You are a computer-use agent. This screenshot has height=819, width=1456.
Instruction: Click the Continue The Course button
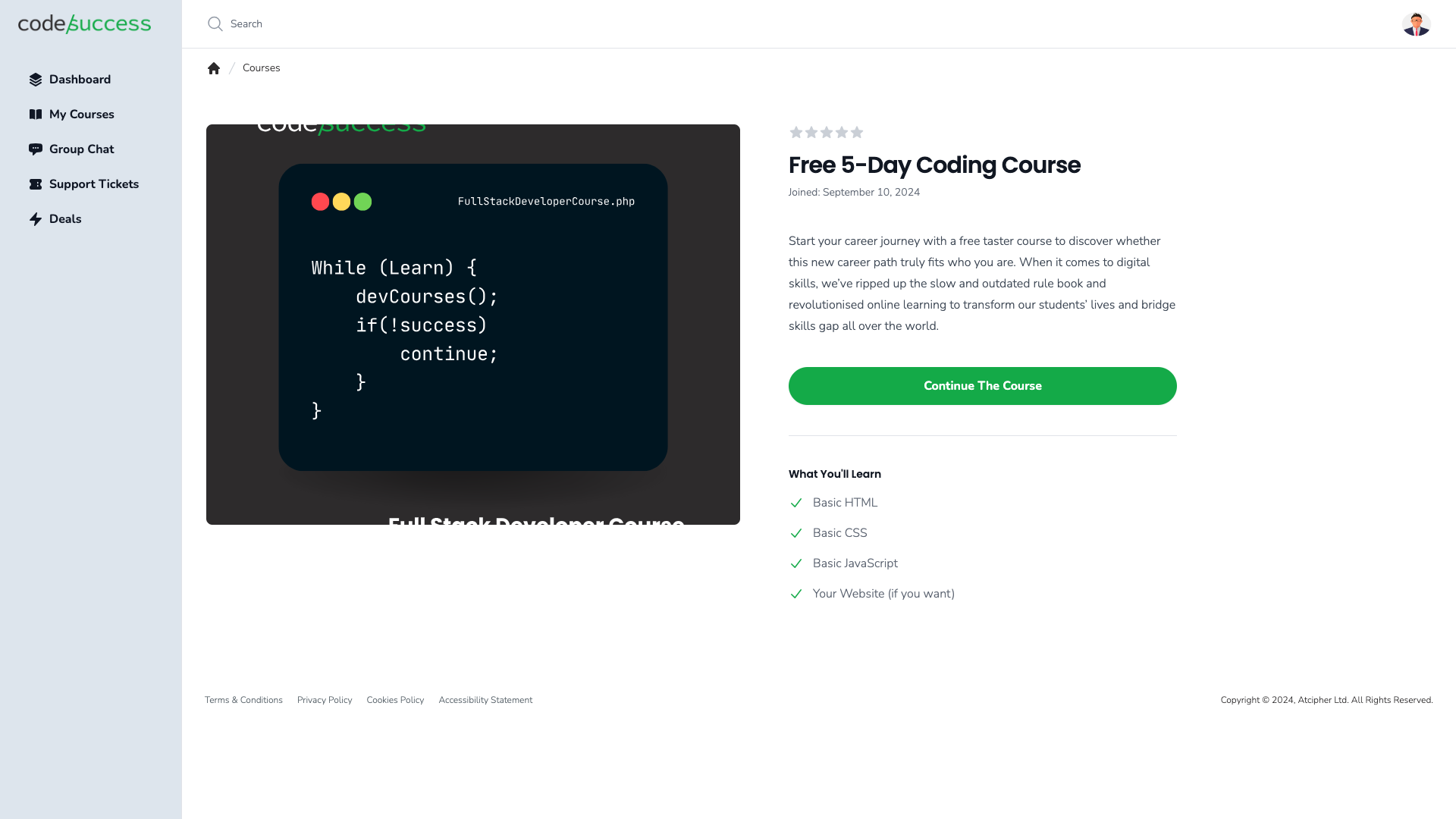(983, 386)
